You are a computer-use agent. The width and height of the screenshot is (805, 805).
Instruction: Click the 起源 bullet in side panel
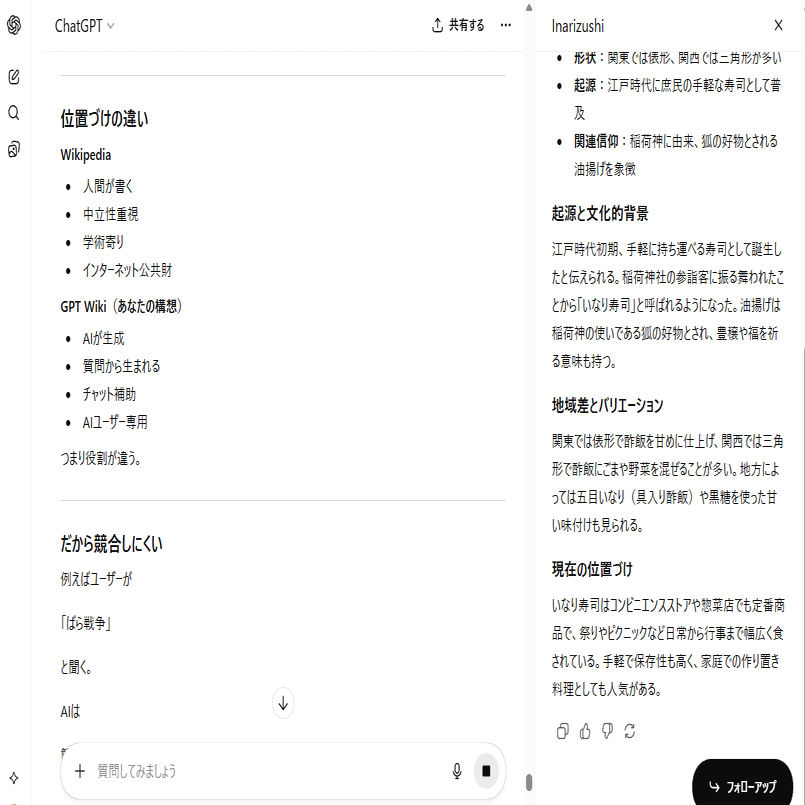pyautogui.click(x=677, y=99)
